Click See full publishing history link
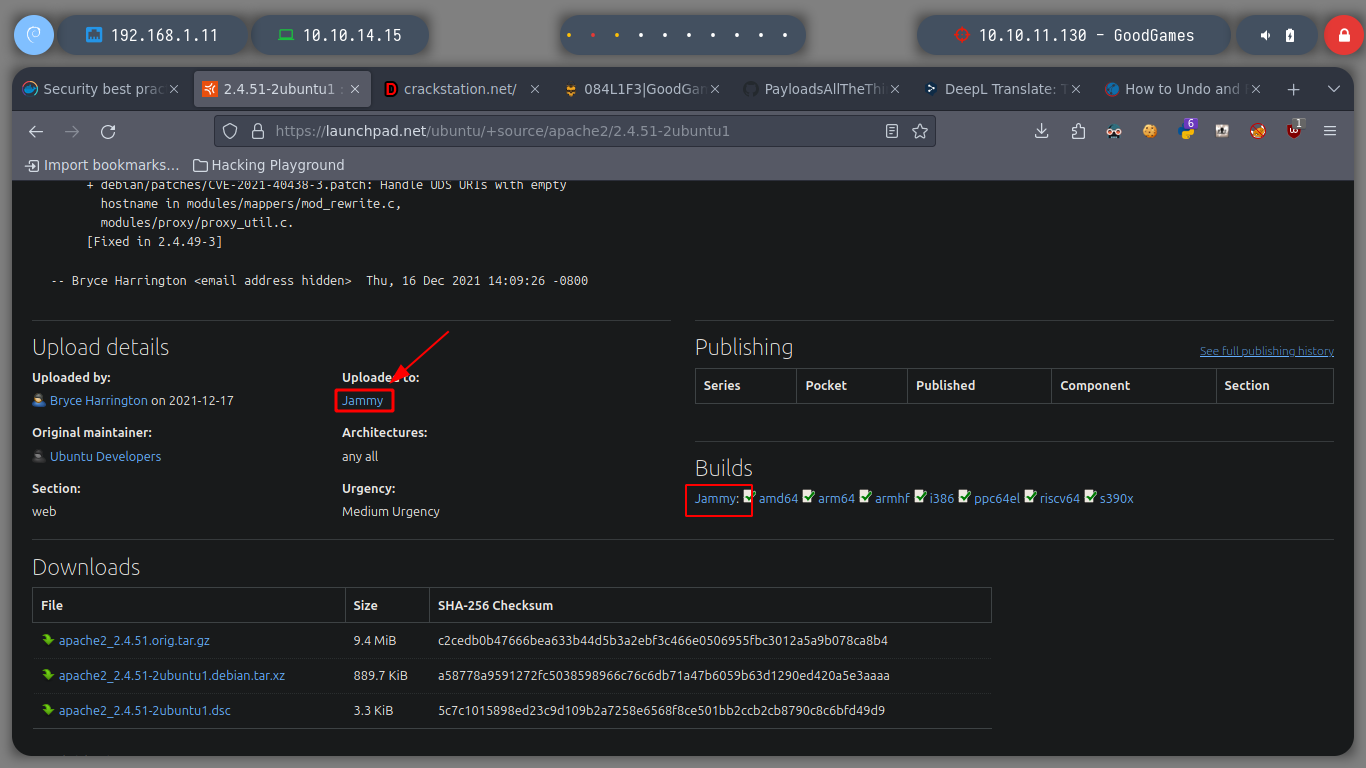This screenshot has width=1366, height=768. tap(1267, 351)
